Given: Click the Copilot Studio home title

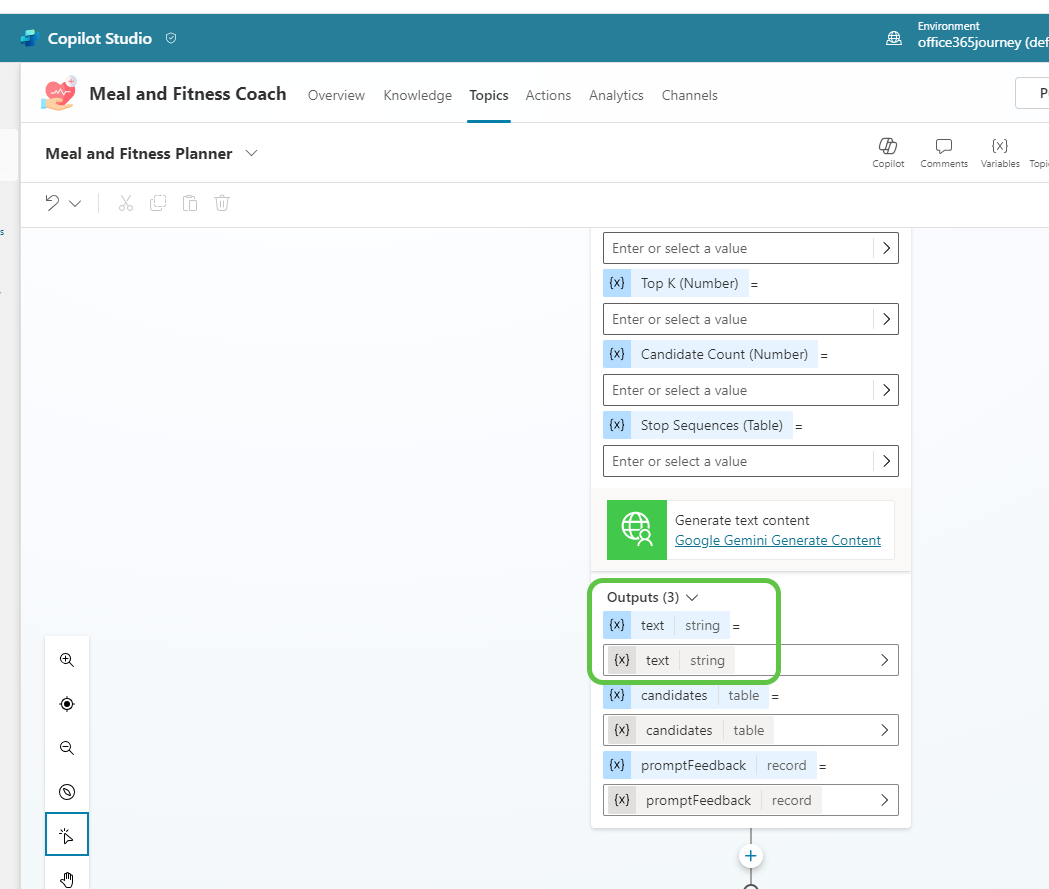Looking at the screenshot, I should click(100, 38).
